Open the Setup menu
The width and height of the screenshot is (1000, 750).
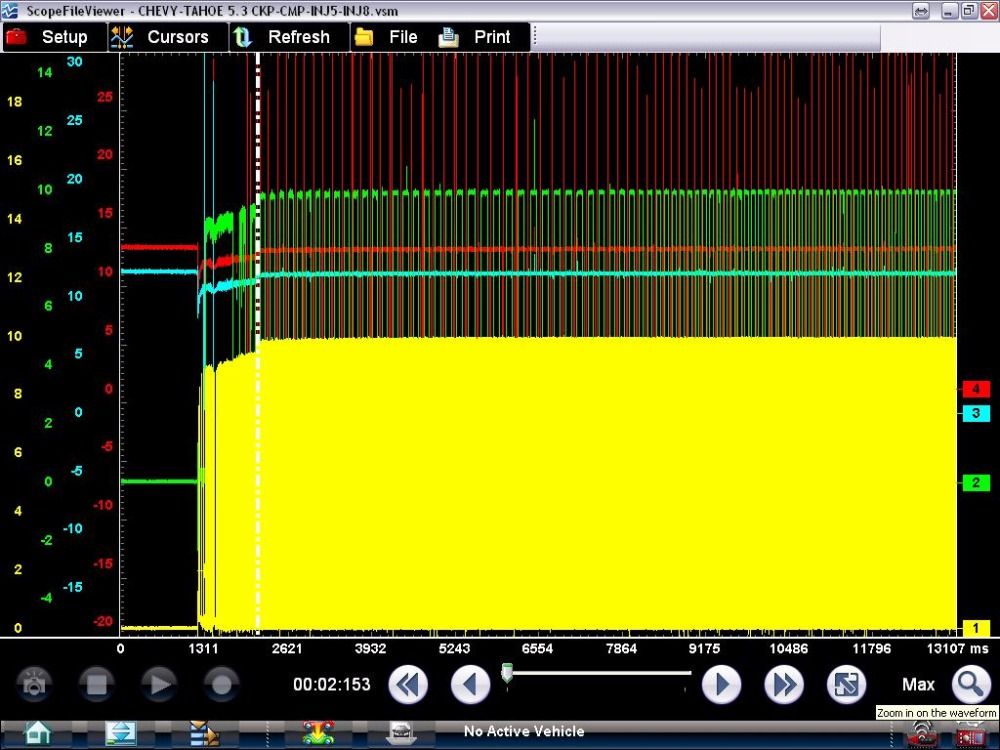[x=48, y=37]
